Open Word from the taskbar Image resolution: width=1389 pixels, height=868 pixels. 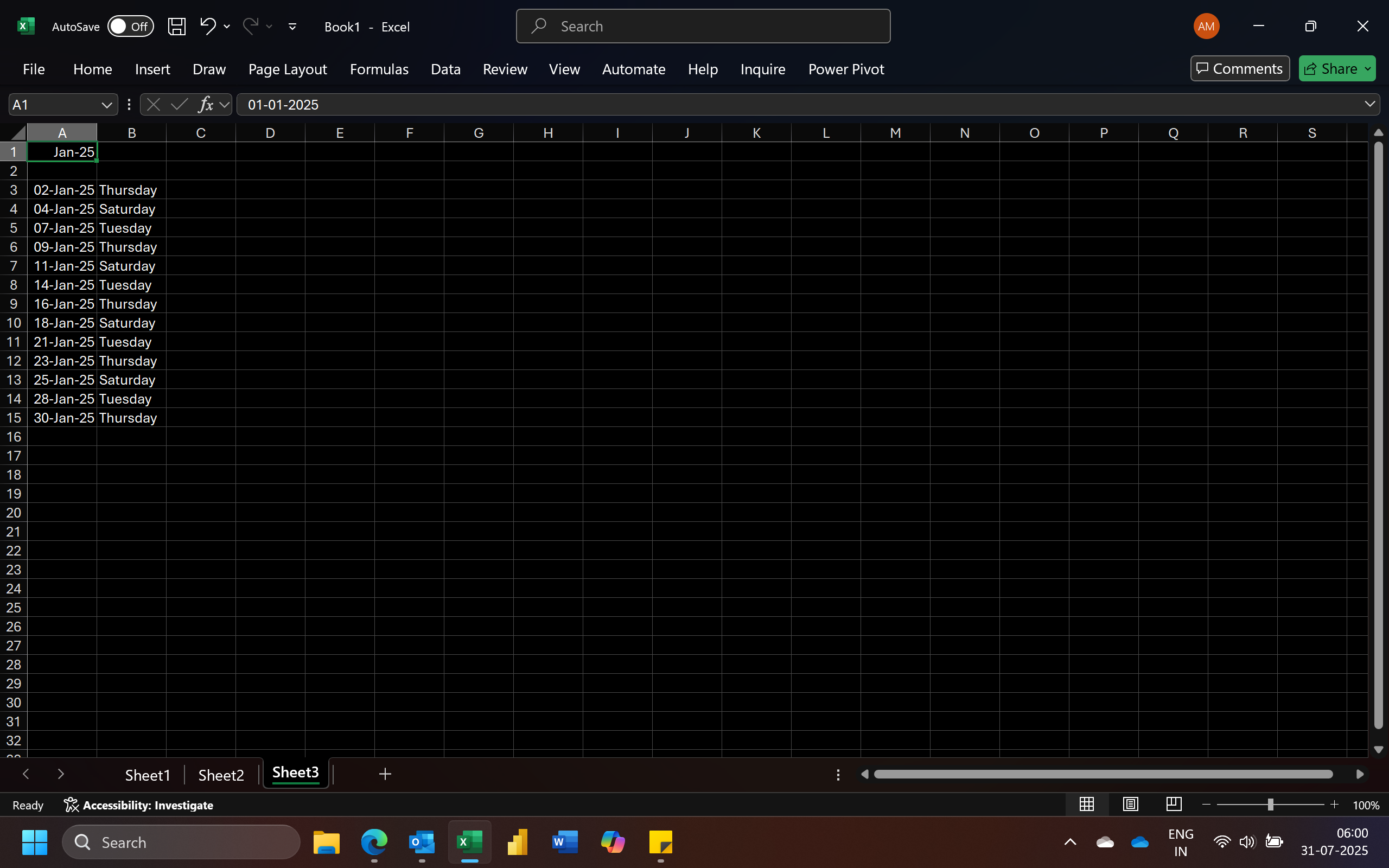[x=564, y=842]
